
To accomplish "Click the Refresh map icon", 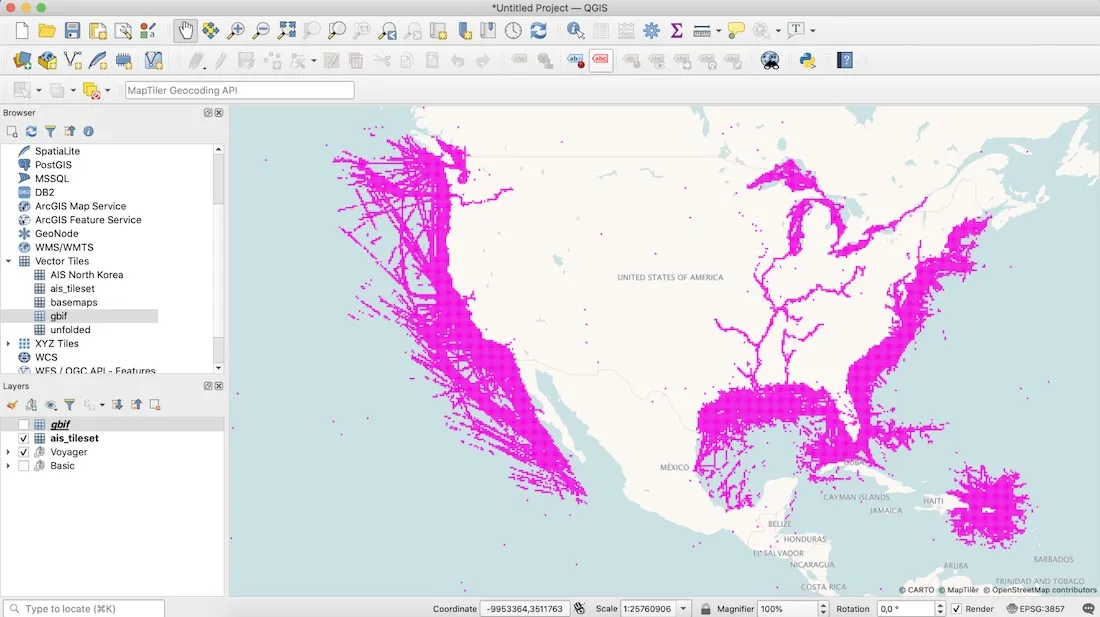I will click(539, 30).
